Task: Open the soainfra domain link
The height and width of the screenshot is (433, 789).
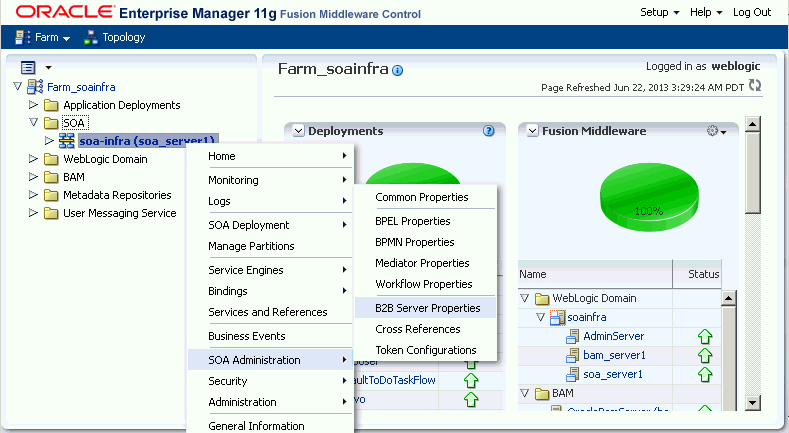Action: [587, 317]
